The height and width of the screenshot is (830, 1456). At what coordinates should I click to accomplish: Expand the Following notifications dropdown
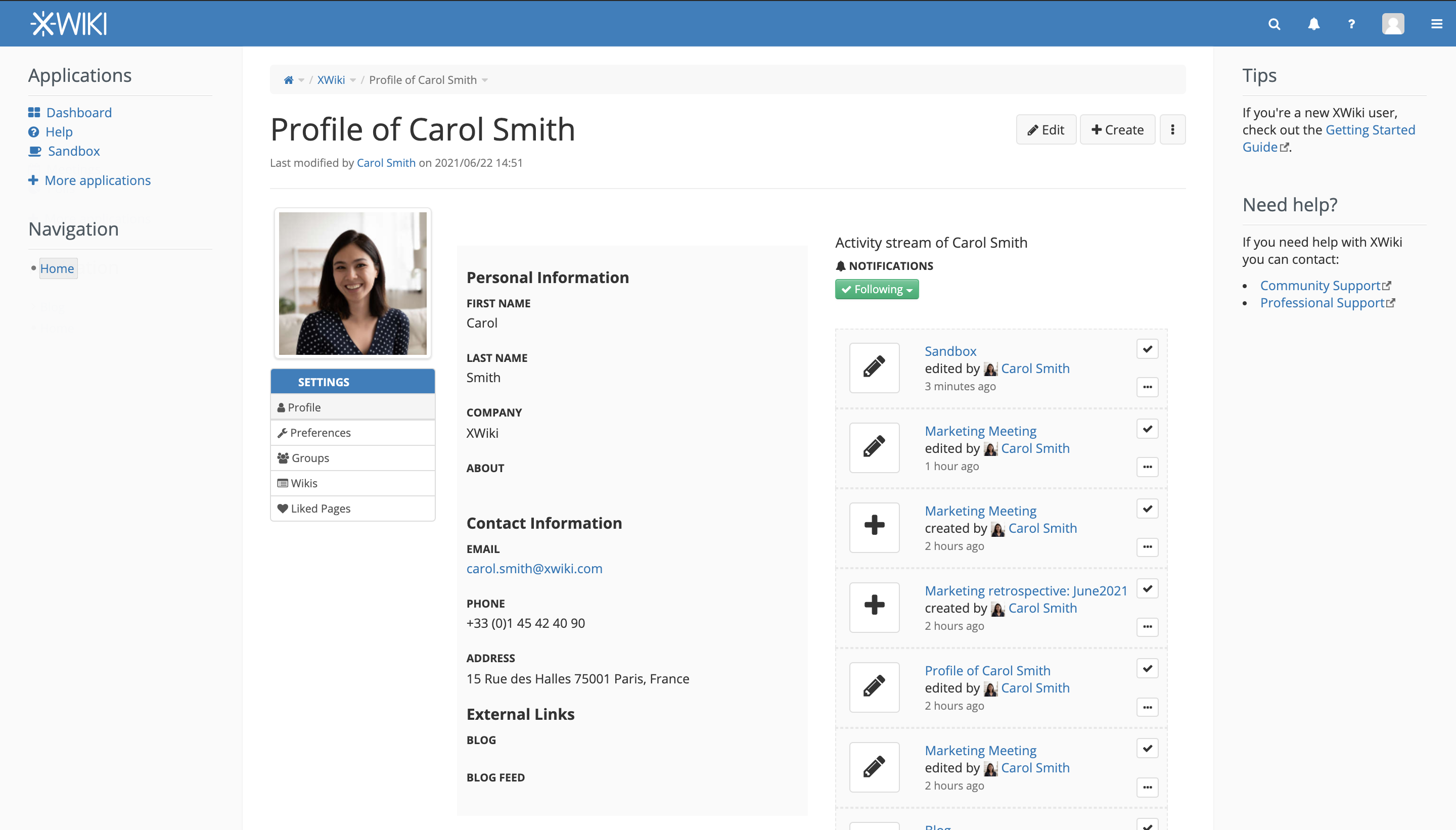pyautogui.click(x=877, y=289)
